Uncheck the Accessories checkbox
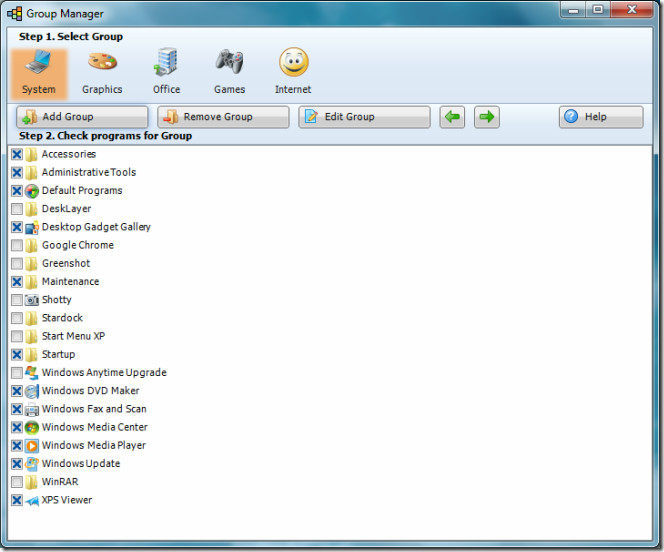 [17, 155]
